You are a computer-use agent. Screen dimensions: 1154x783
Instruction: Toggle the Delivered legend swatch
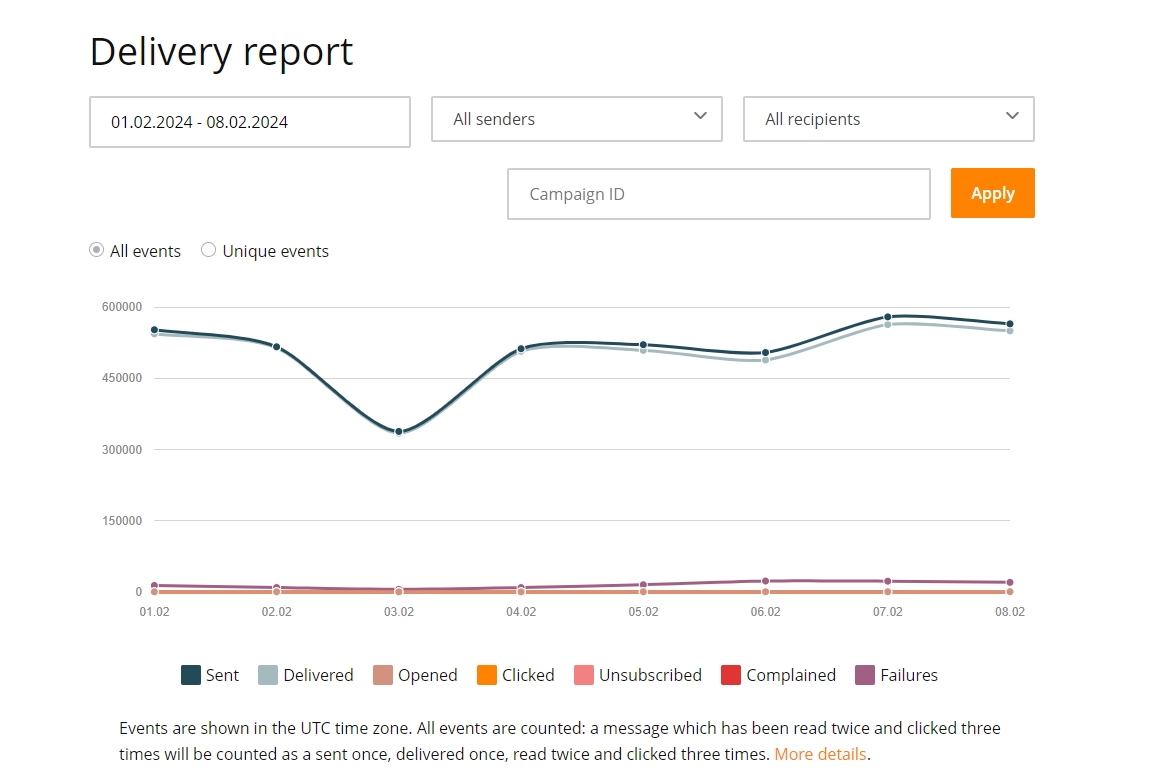click(268, 675)
